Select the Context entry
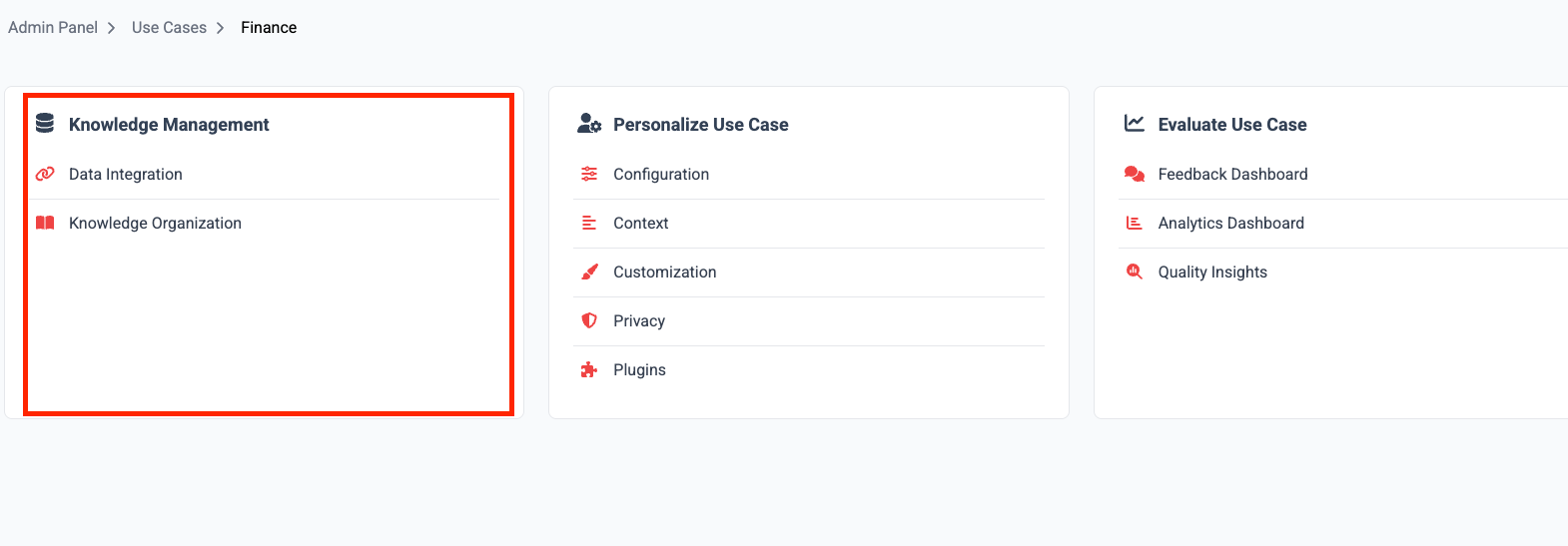The image size is (1568, 546). [640, 223]
